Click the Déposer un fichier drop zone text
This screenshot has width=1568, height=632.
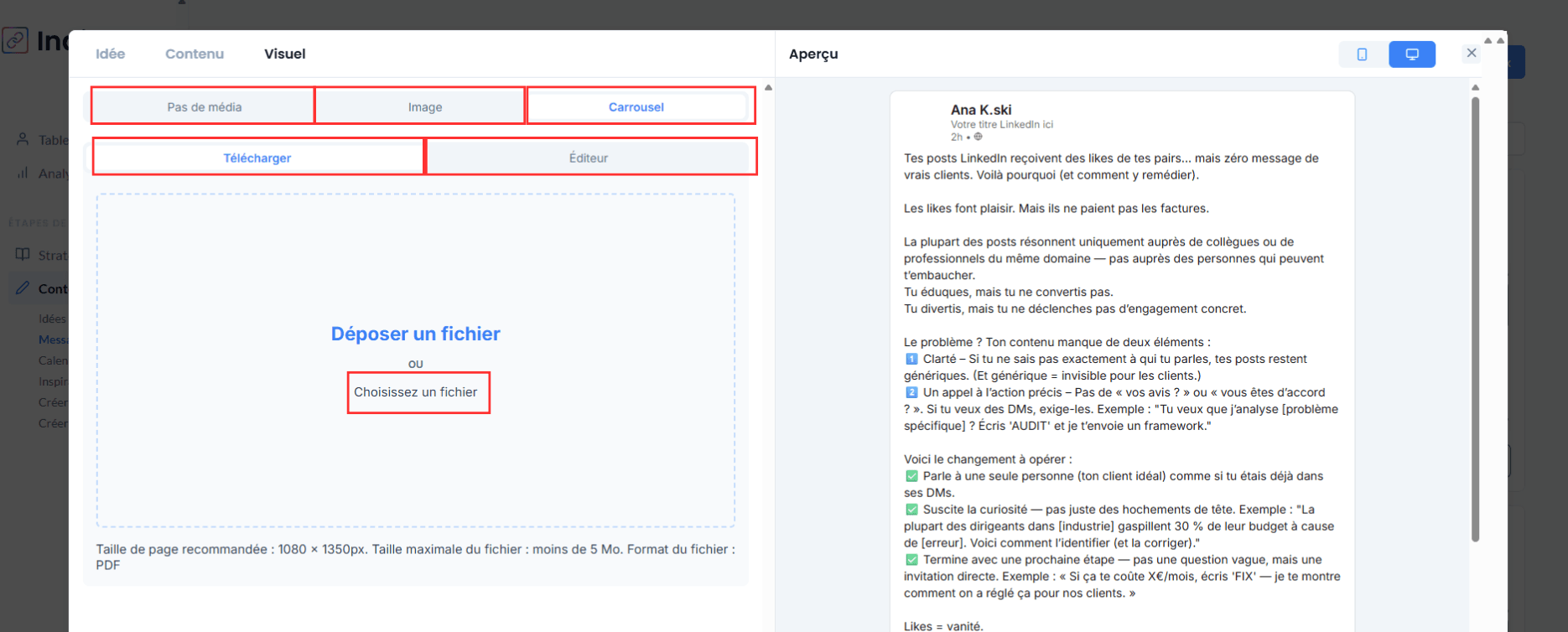[x=415, y=334]
